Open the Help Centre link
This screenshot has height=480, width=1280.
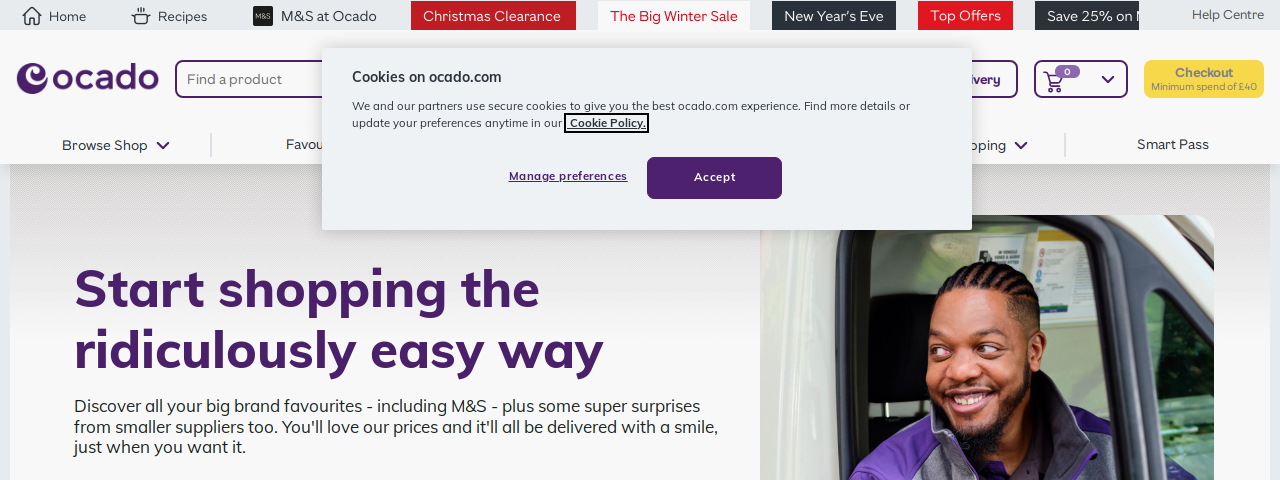[1228, 15]
